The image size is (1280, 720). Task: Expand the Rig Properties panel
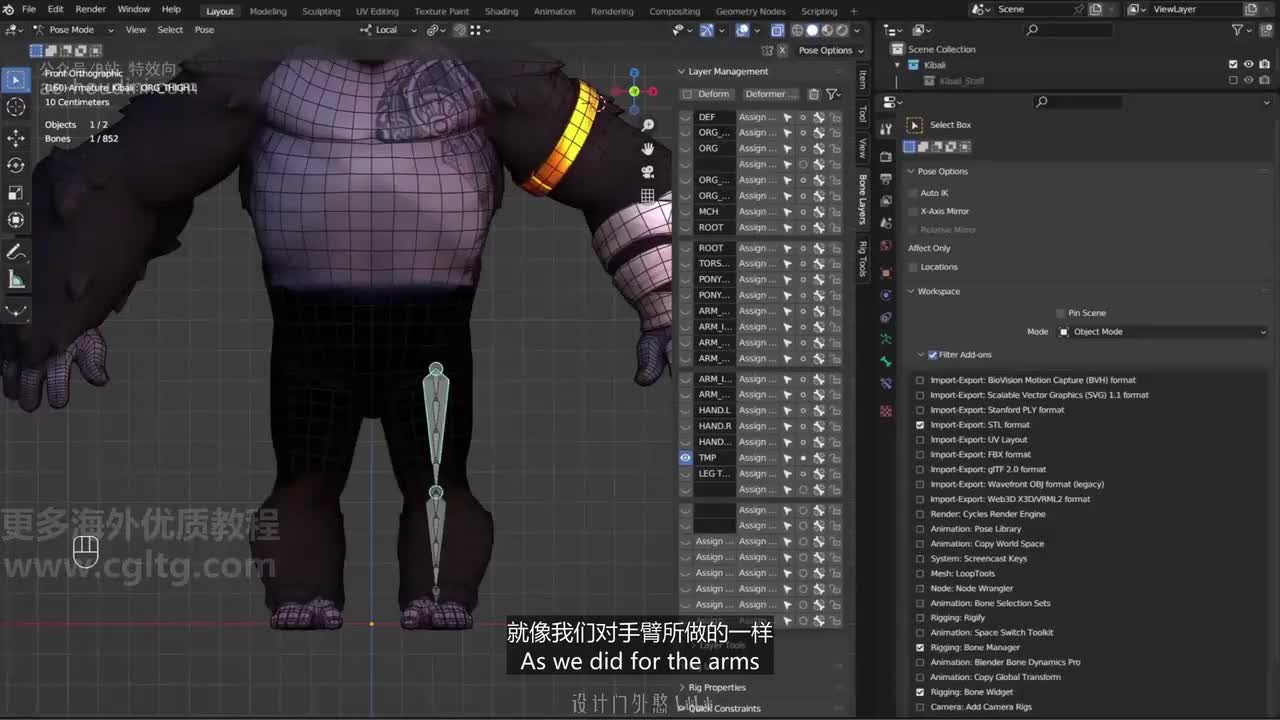[682, 688]
